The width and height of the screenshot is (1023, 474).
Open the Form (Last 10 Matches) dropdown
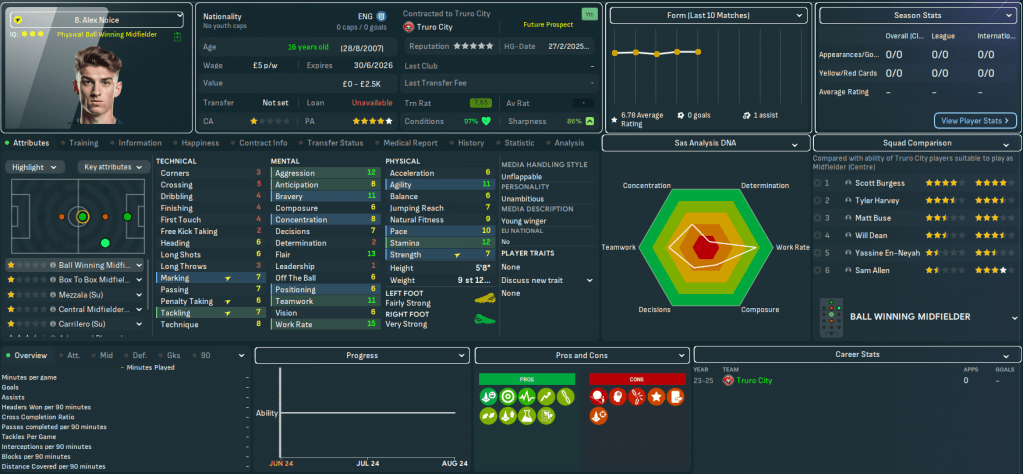pos(708,17)
